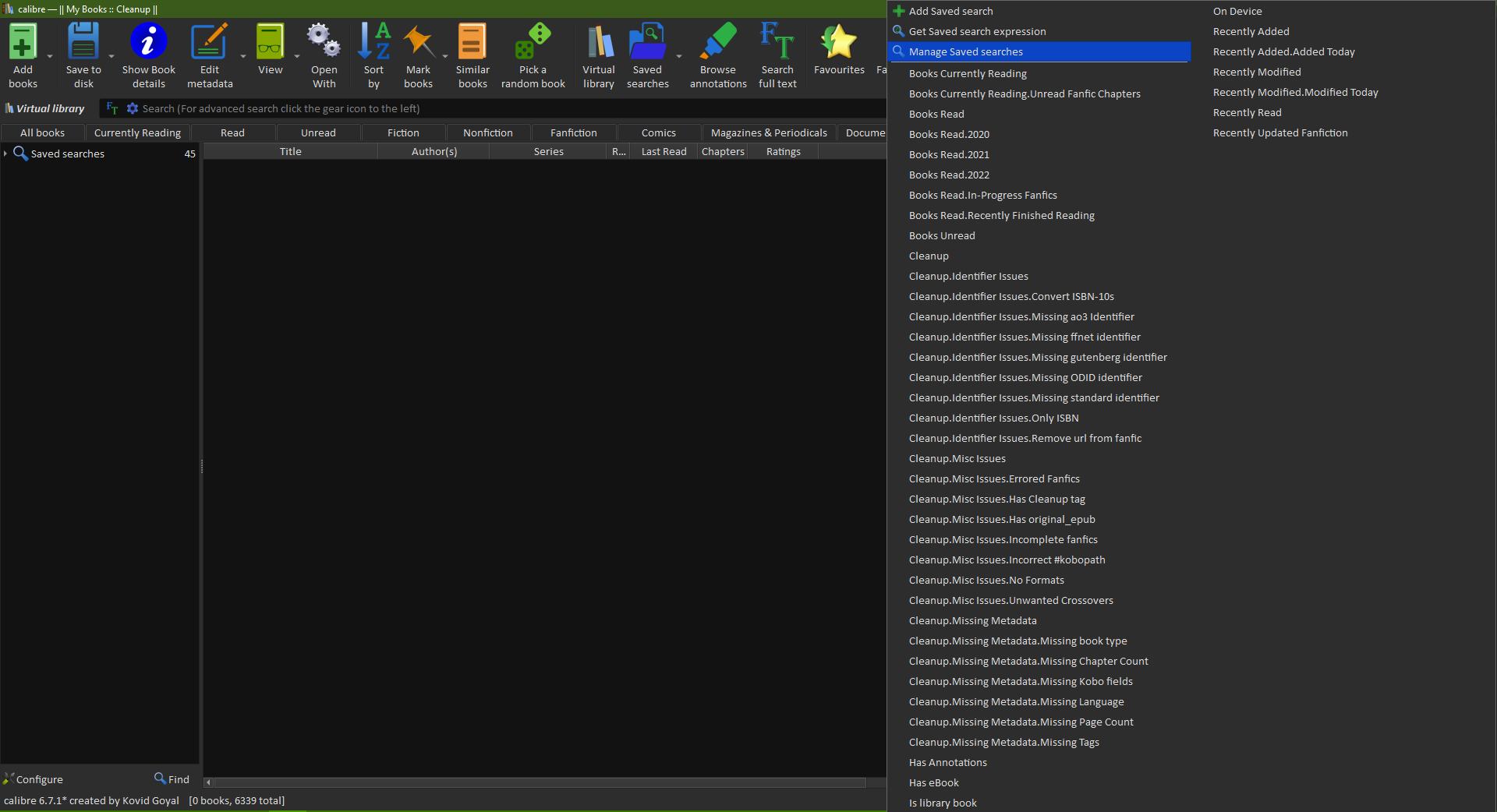Image resolution: width=1497 pixels, height=812 pixels.
Task: Click the Favourites star icon
Action: click(839, 41)
